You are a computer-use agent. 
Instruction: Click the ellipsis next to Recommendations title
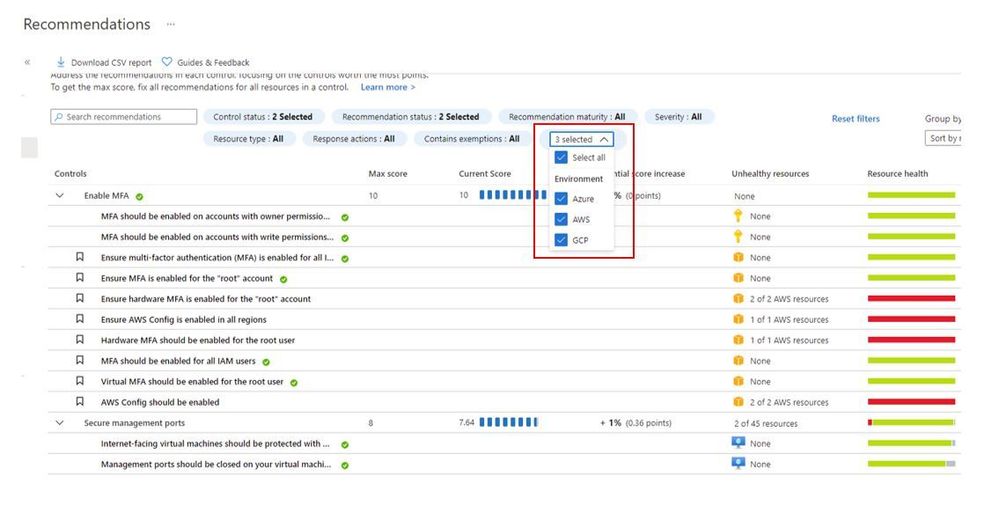(x=171, y=24)
